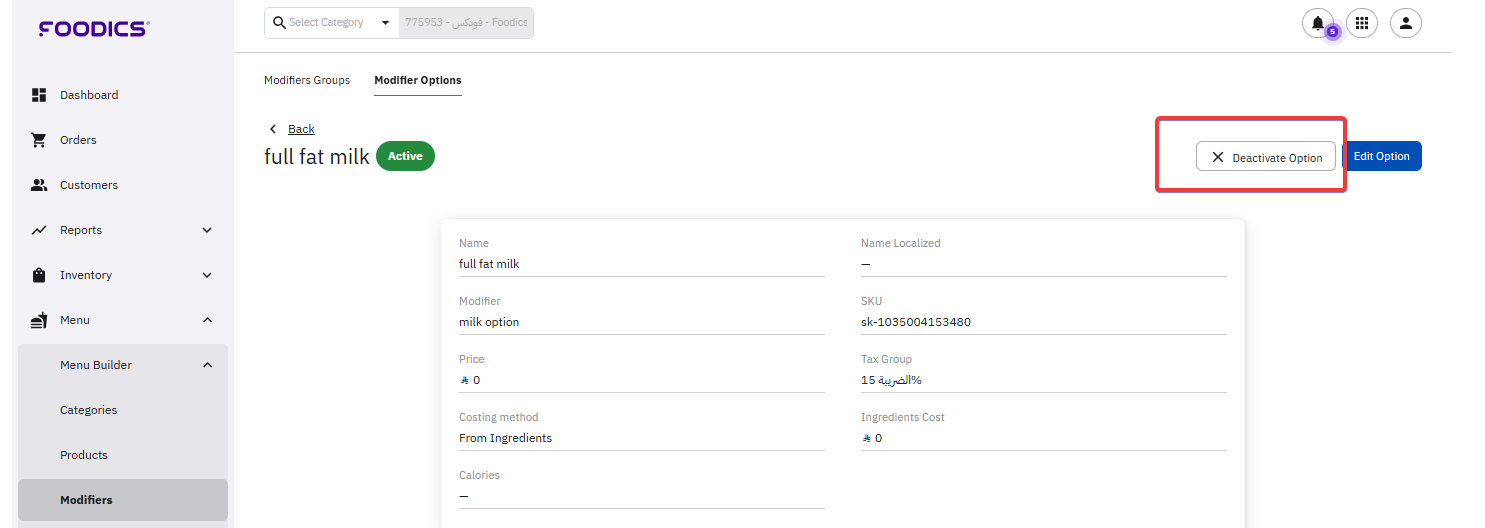
Task: Open the user profile icon
Action: pyautogui.click(x=1405, y=23)
